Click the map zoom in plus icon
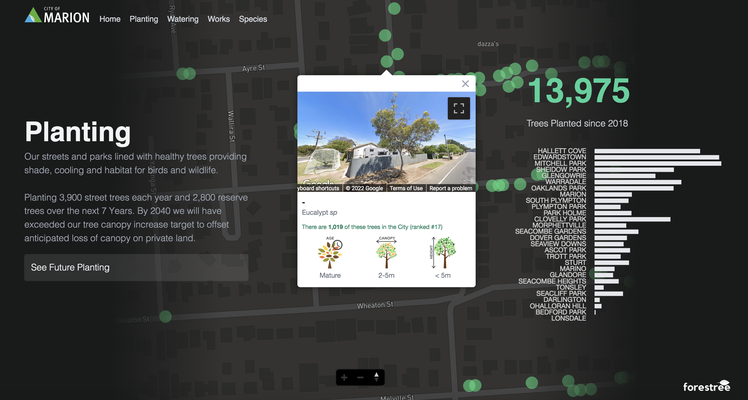Image resolution: width=748 pixels, height=400 pixels. click(x=344, y=377)
